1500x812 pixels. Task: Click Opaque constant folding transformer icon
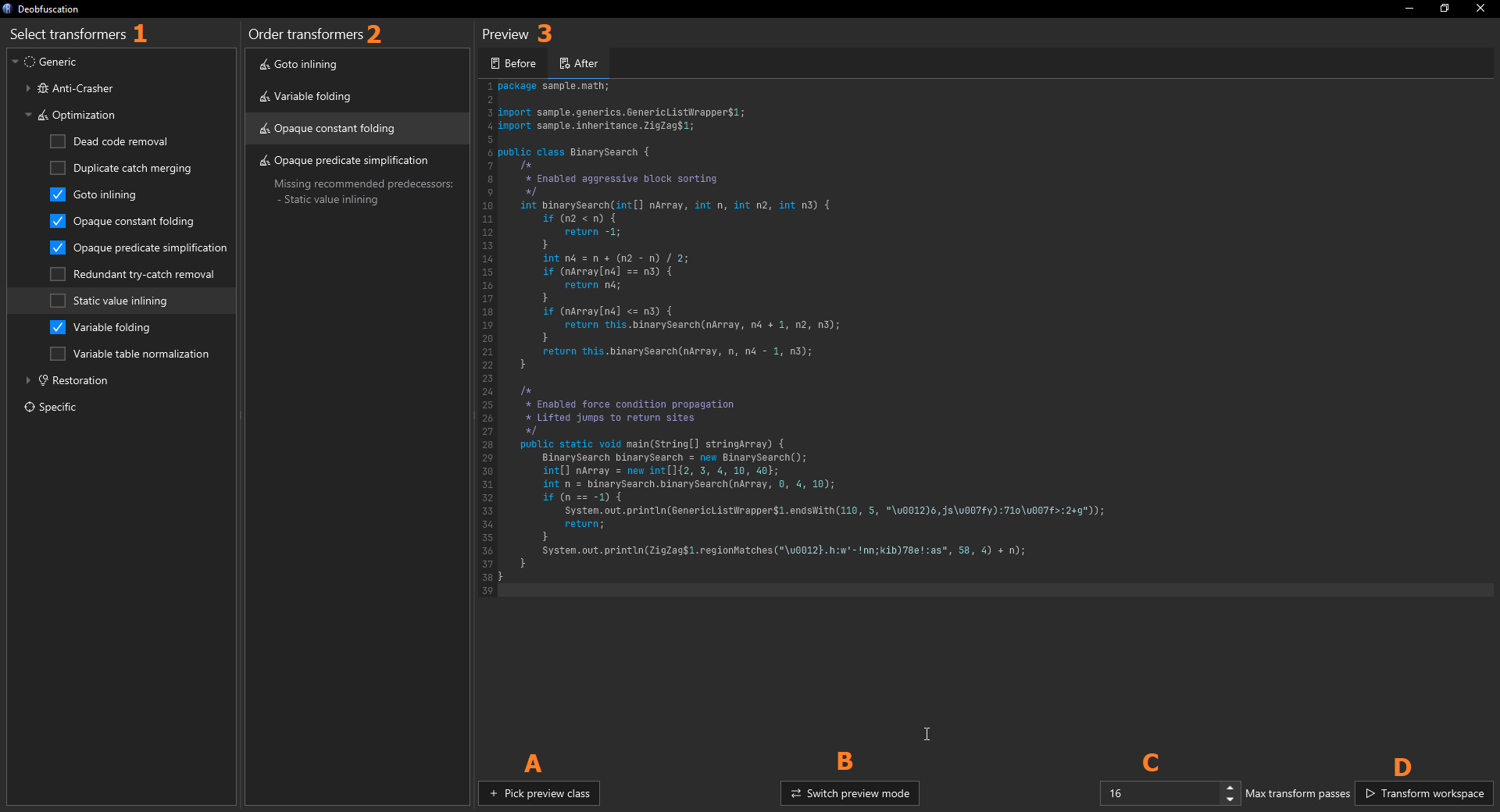(x=265, y=128)
